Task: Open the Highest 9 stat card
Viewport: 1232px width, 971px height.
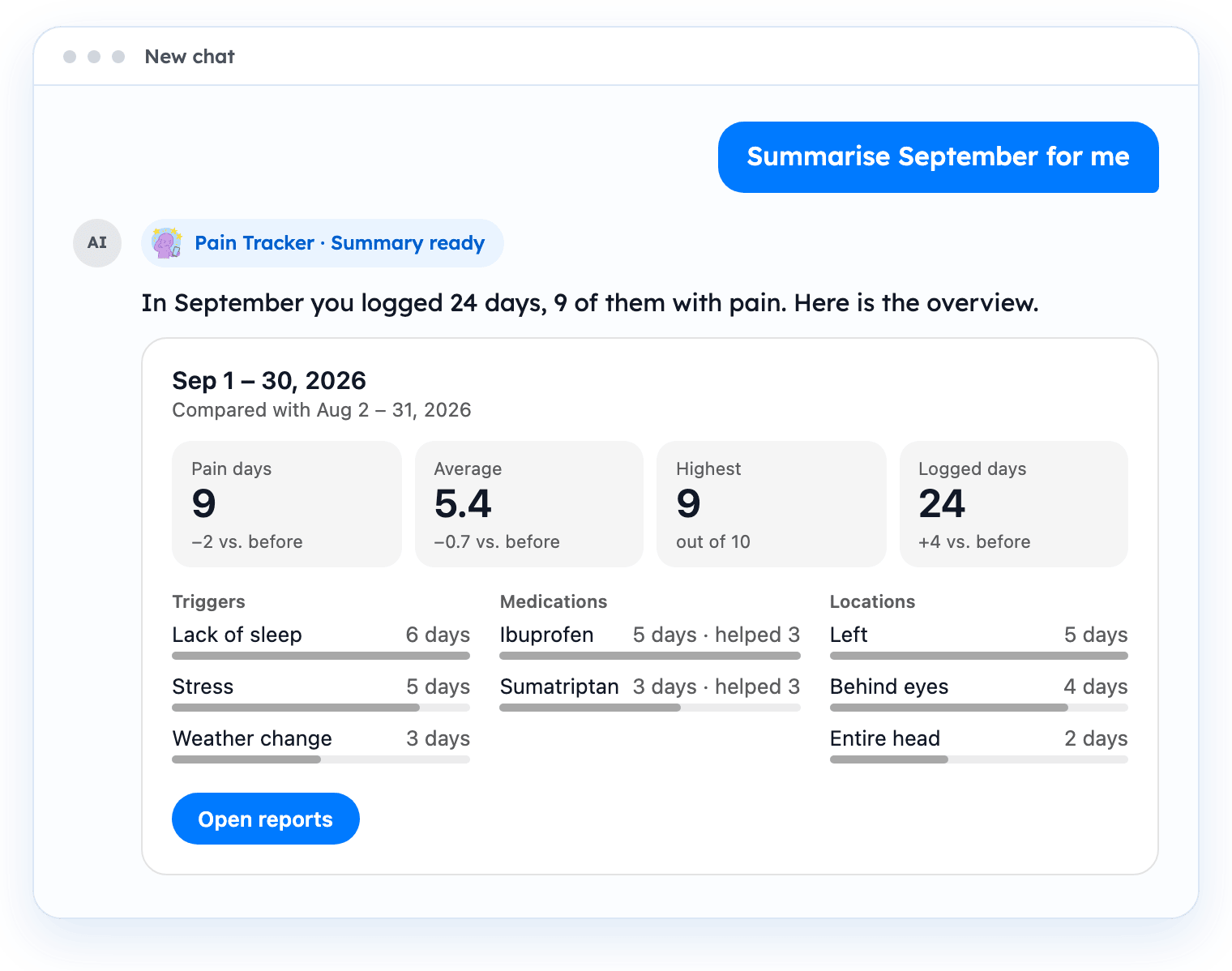Action: (772, 504)
